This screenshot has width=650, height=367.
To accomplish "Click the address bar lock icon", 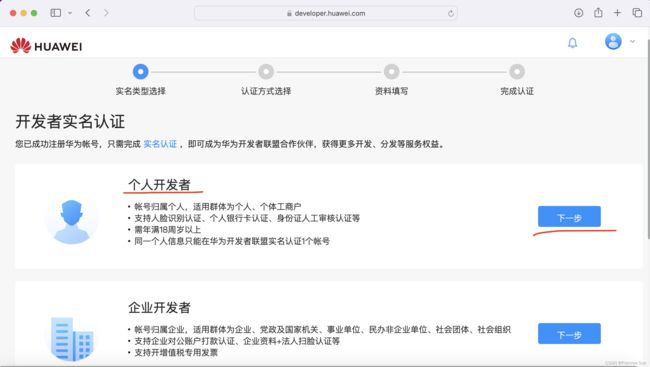I will tap(289, 13).
